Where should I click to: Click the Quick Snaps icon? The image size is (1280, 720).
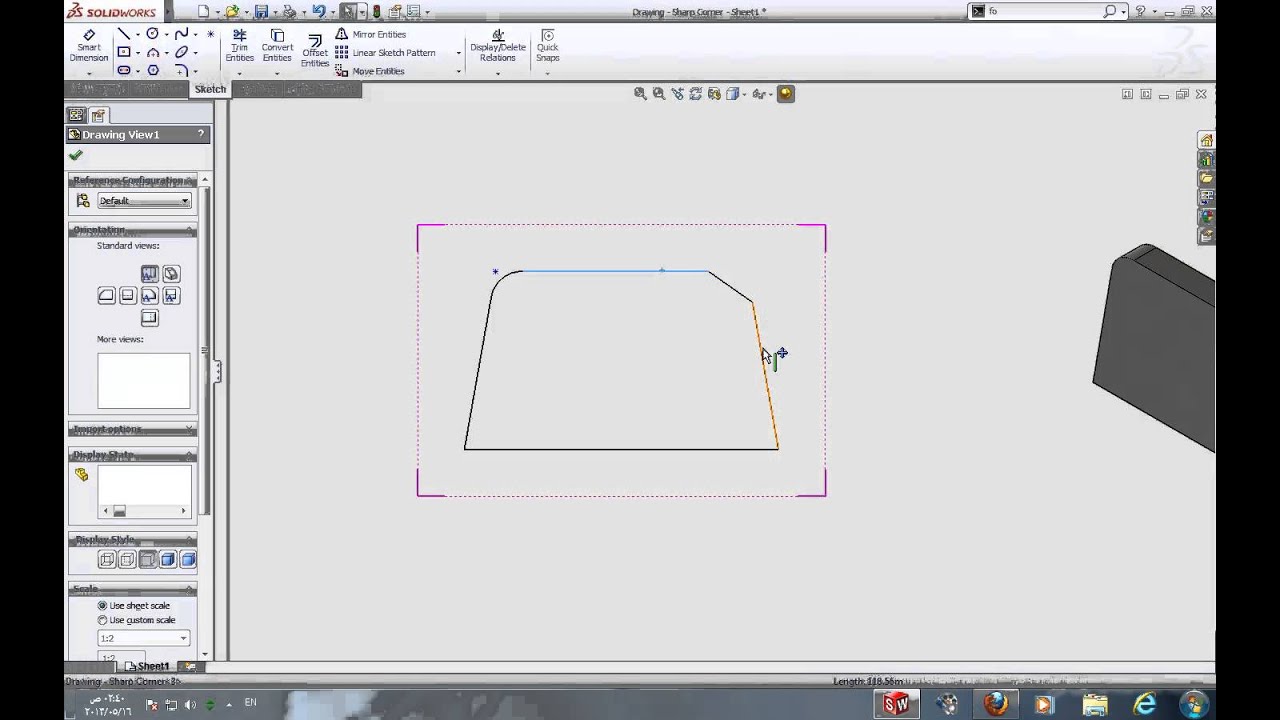click(x=547, y=46)
